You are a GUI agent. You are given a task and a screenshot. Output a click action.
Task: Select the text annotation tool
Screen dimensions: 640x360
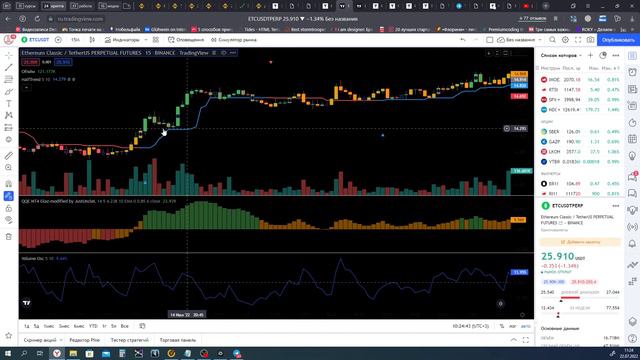9,104
